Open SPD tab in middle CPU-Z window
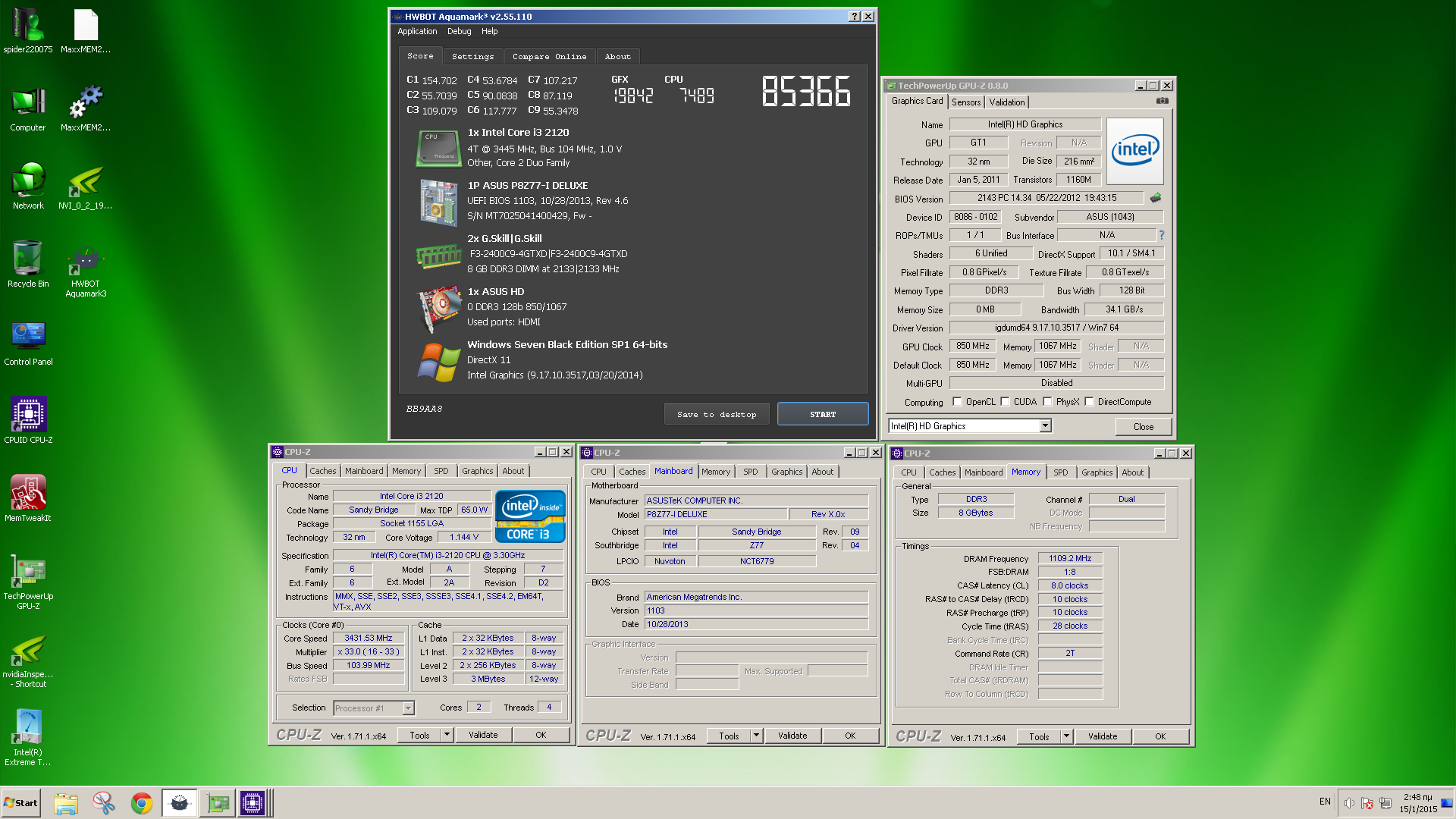Viewport: 1456px width, 819px height. [750, 472]
